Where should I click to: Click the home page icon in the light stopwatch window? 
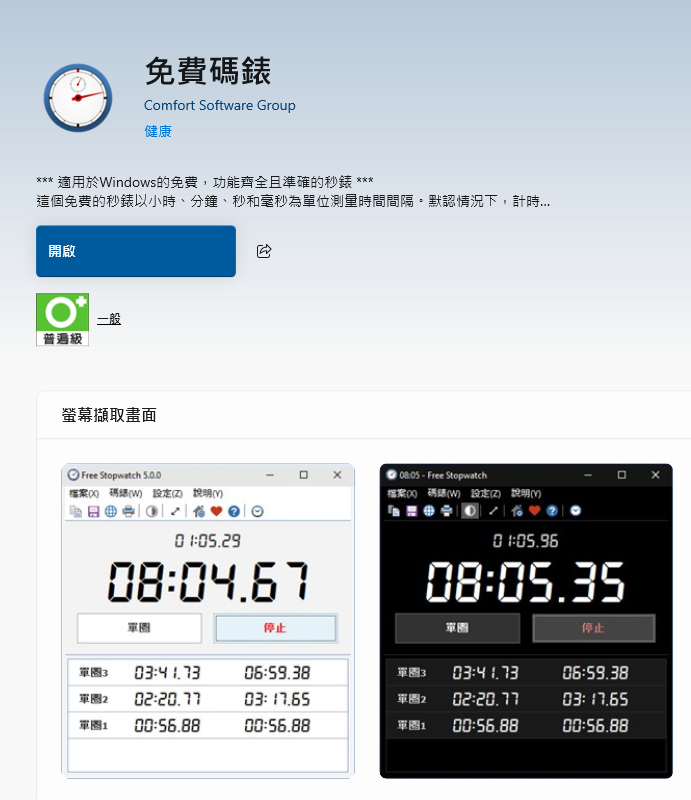(x=199, y=511)
